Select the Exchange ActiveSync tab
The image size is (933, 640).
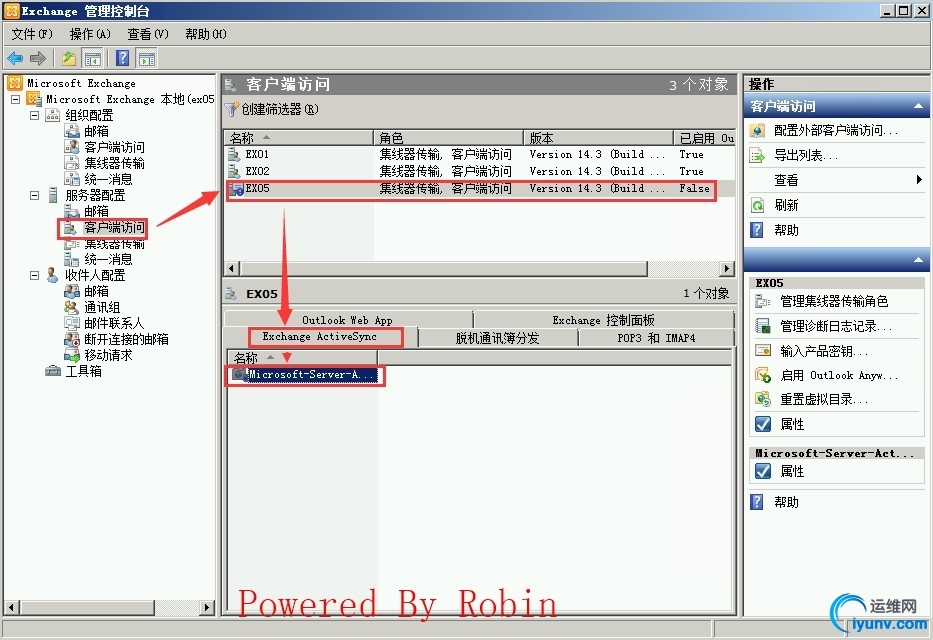(320, 337)
